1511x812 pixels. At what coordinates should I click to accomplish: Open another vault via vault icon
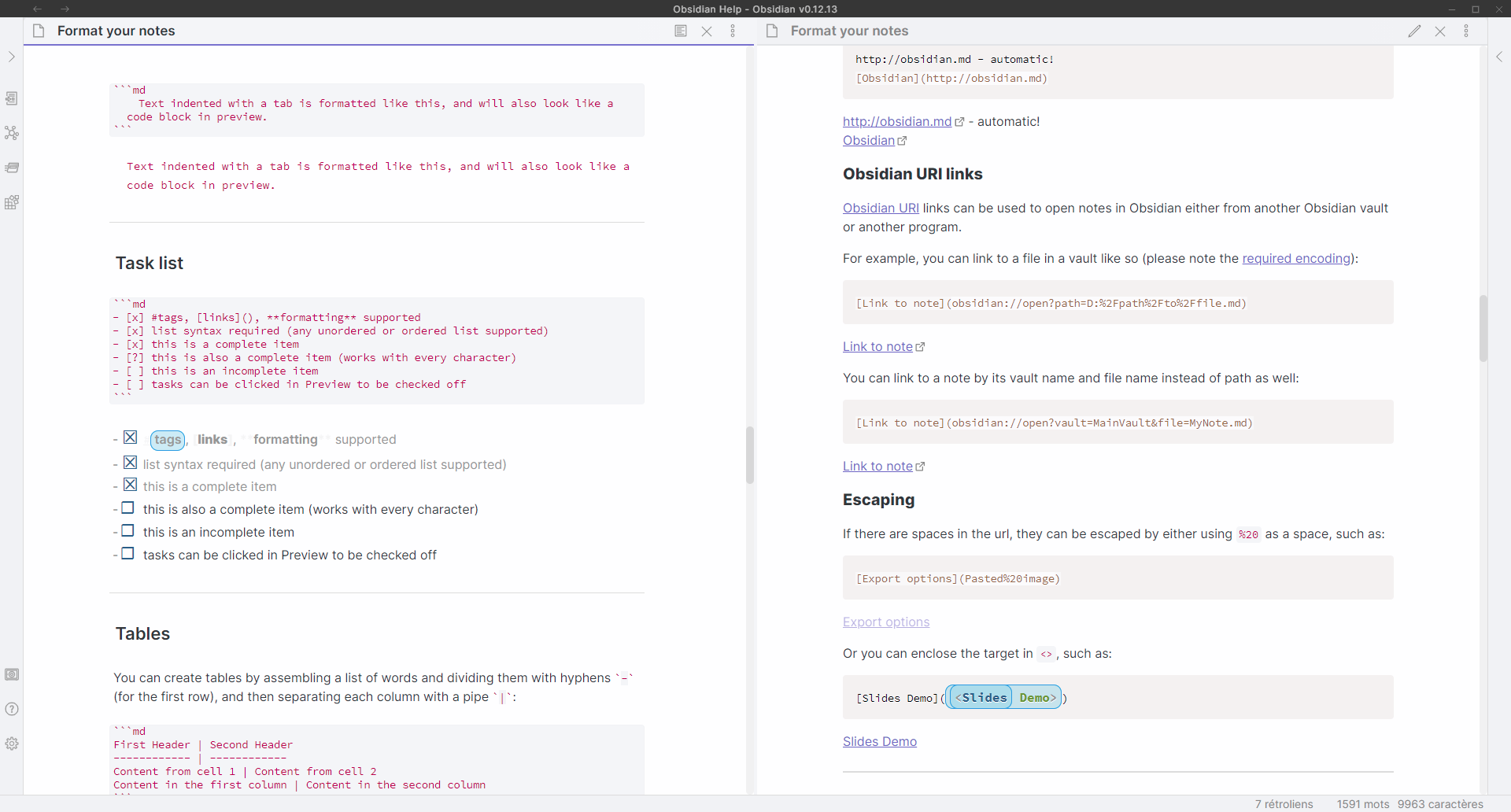pos(12,674)
